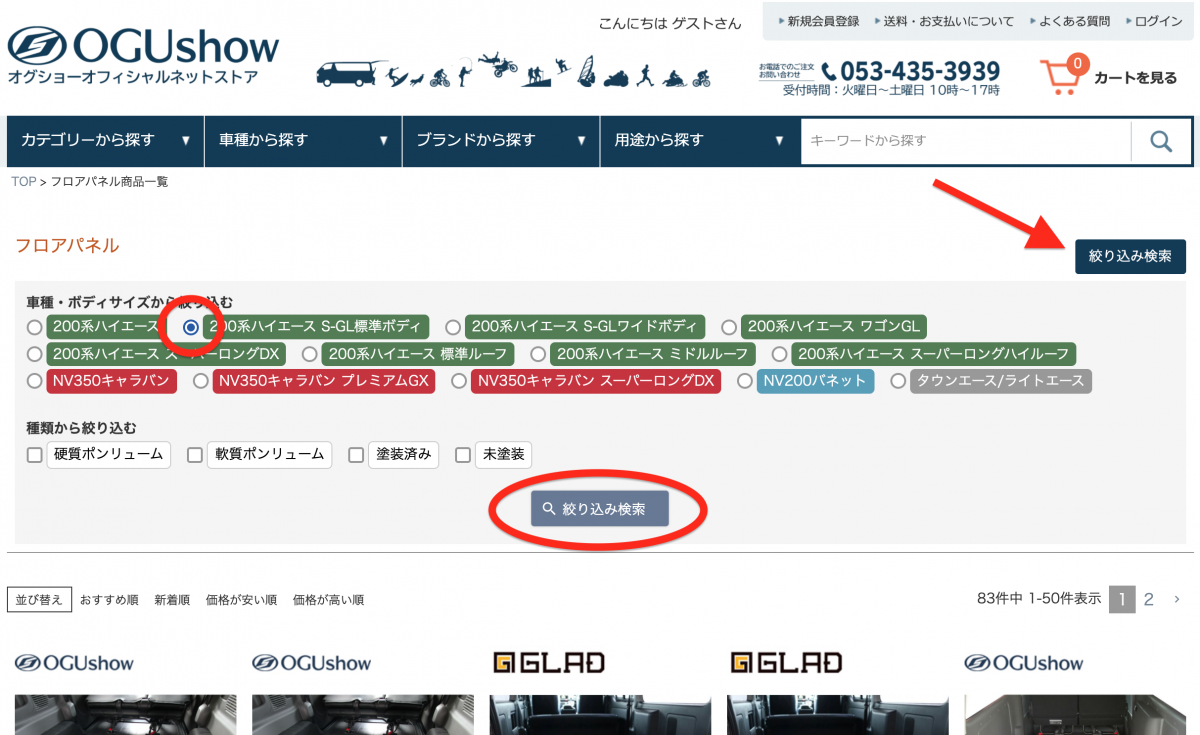This screenshot has width=1200, height=735.
Task: Select 200系ハイエース スーパーロングハイルーフ radio
Action: (x=779, y=354)
